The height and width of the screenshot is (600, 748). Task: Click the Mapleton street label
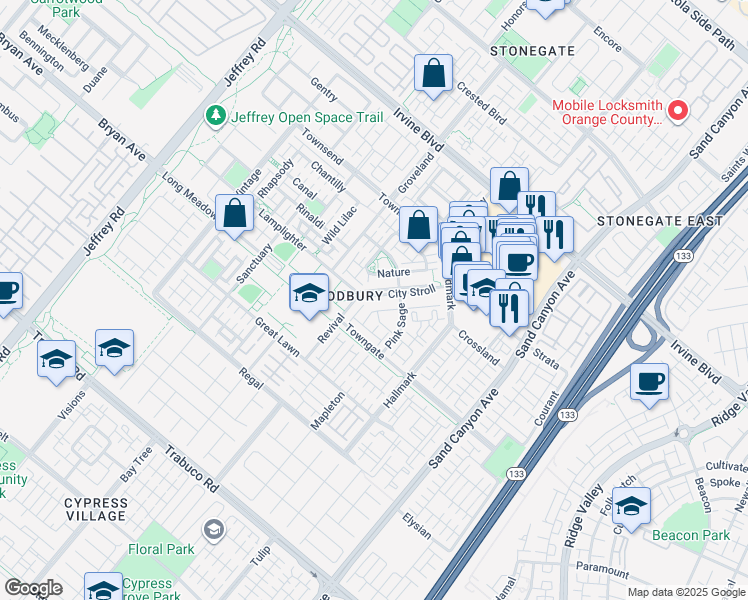(x=328, y=411)
